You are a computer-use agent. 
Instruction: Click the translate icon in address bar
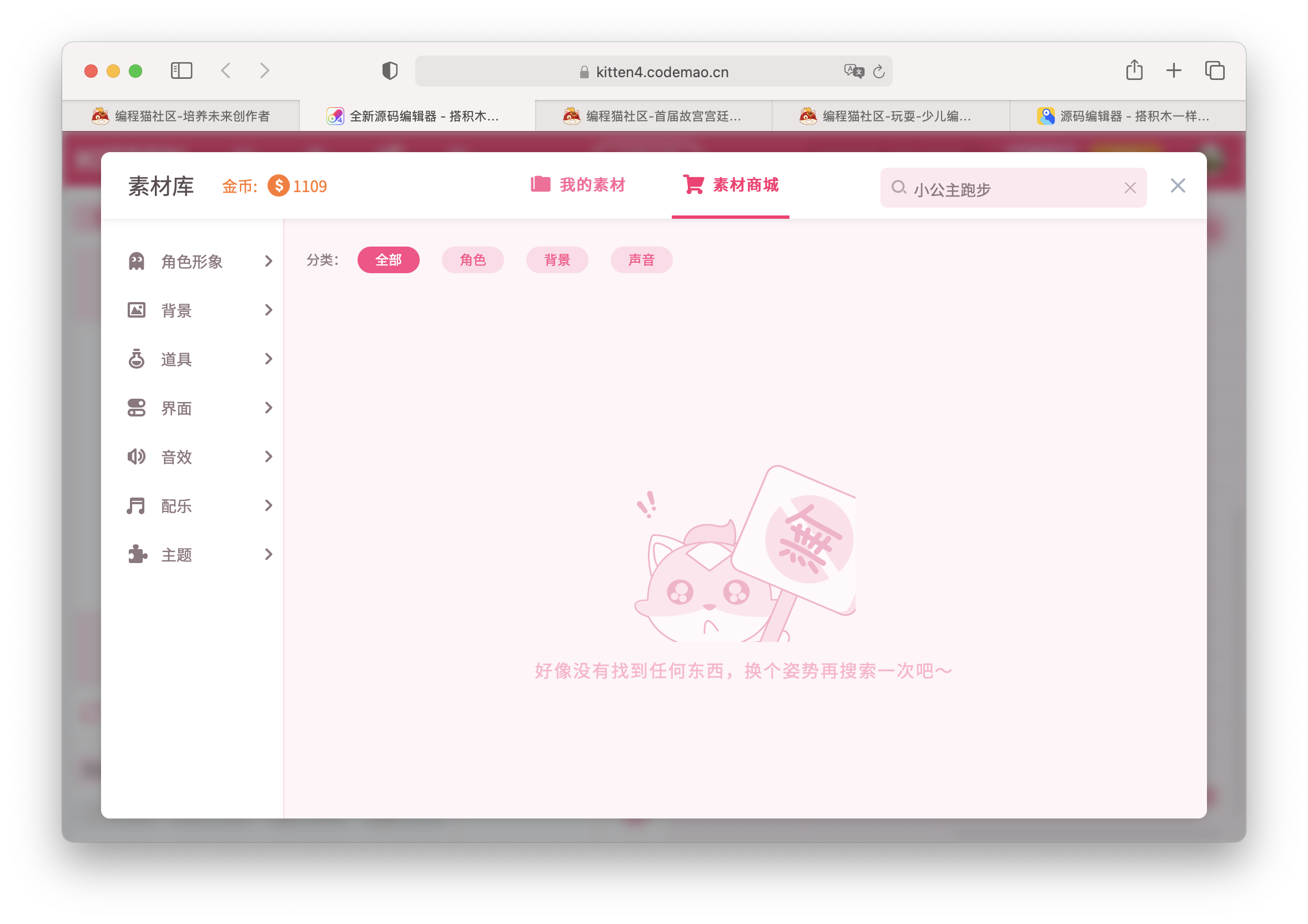point(854,71)
